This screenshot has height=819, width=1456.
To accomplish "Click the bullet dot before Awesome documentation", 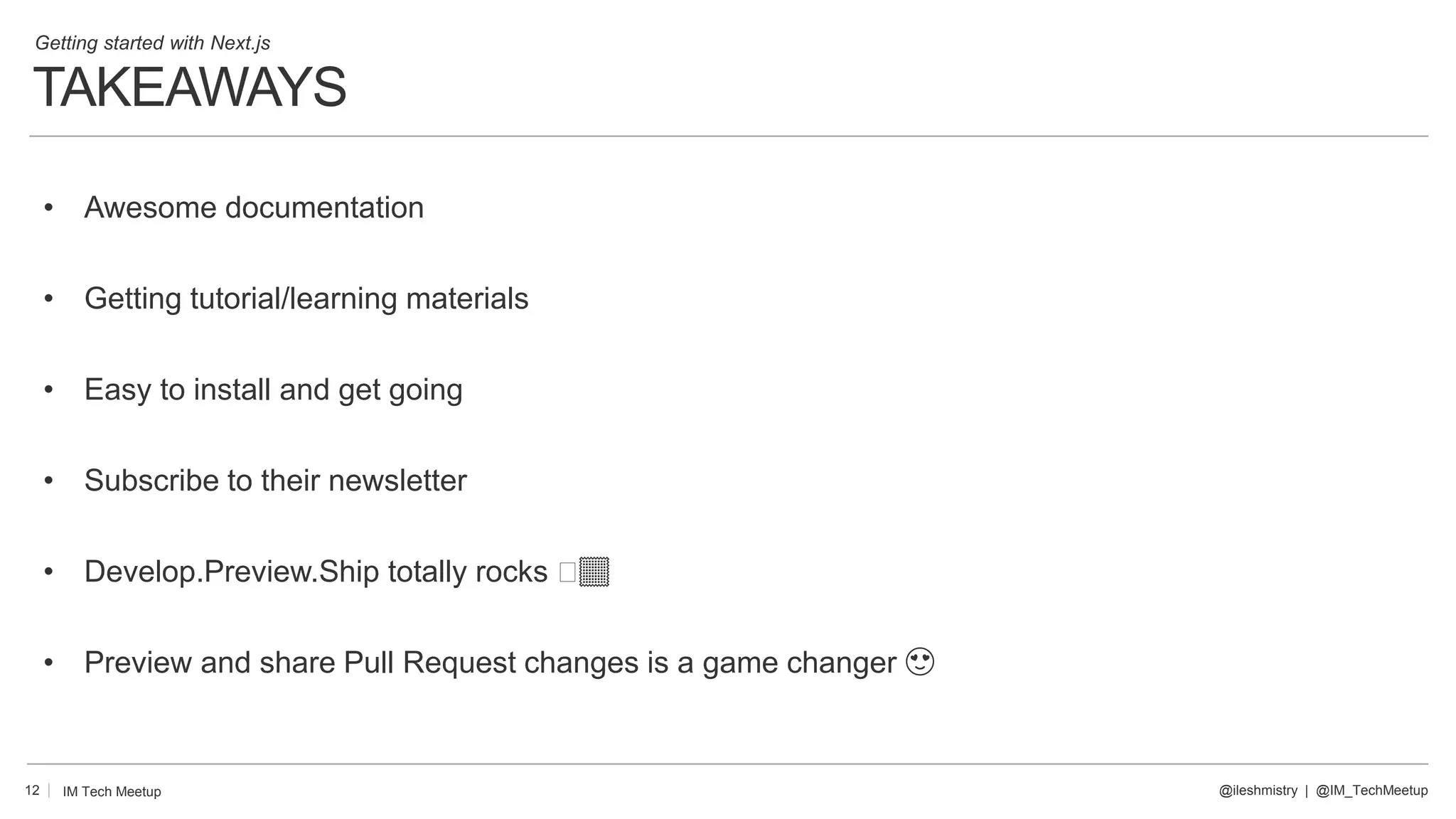I will pyautogui.click(x=48, y=208).
